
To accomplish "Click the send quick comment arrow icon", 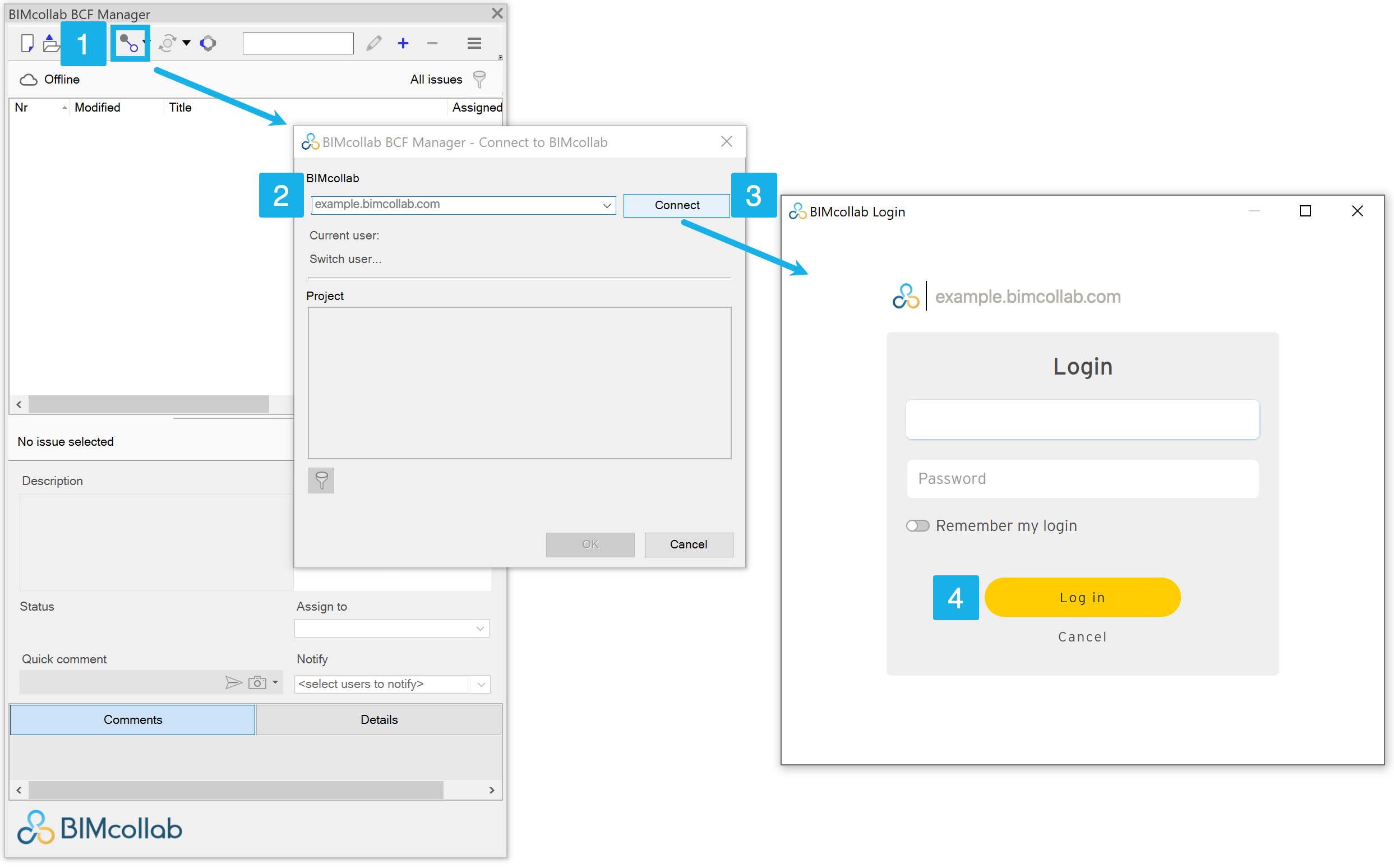I will coord(234,682).
